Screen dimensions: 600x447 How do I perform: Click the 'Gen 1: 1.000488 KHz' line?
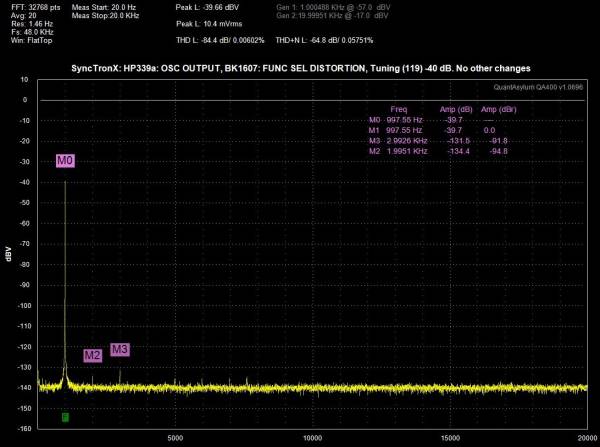(x=333, y=7)
